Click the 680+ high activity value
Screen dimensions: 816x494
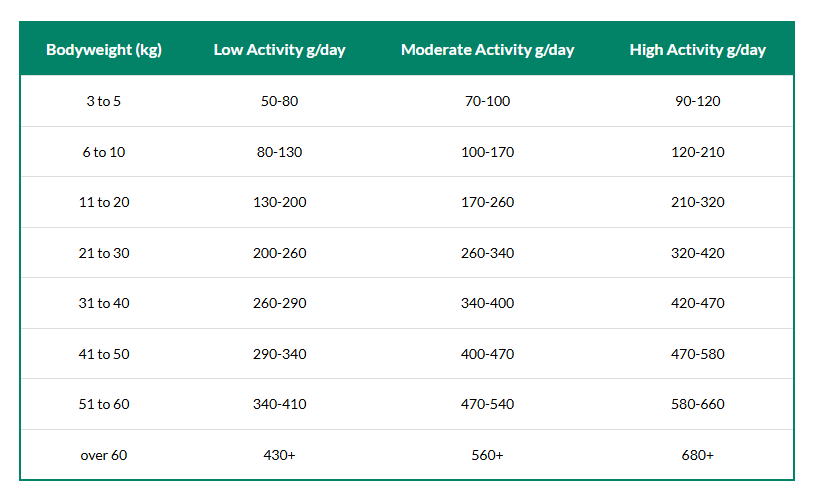pos(697,455)
